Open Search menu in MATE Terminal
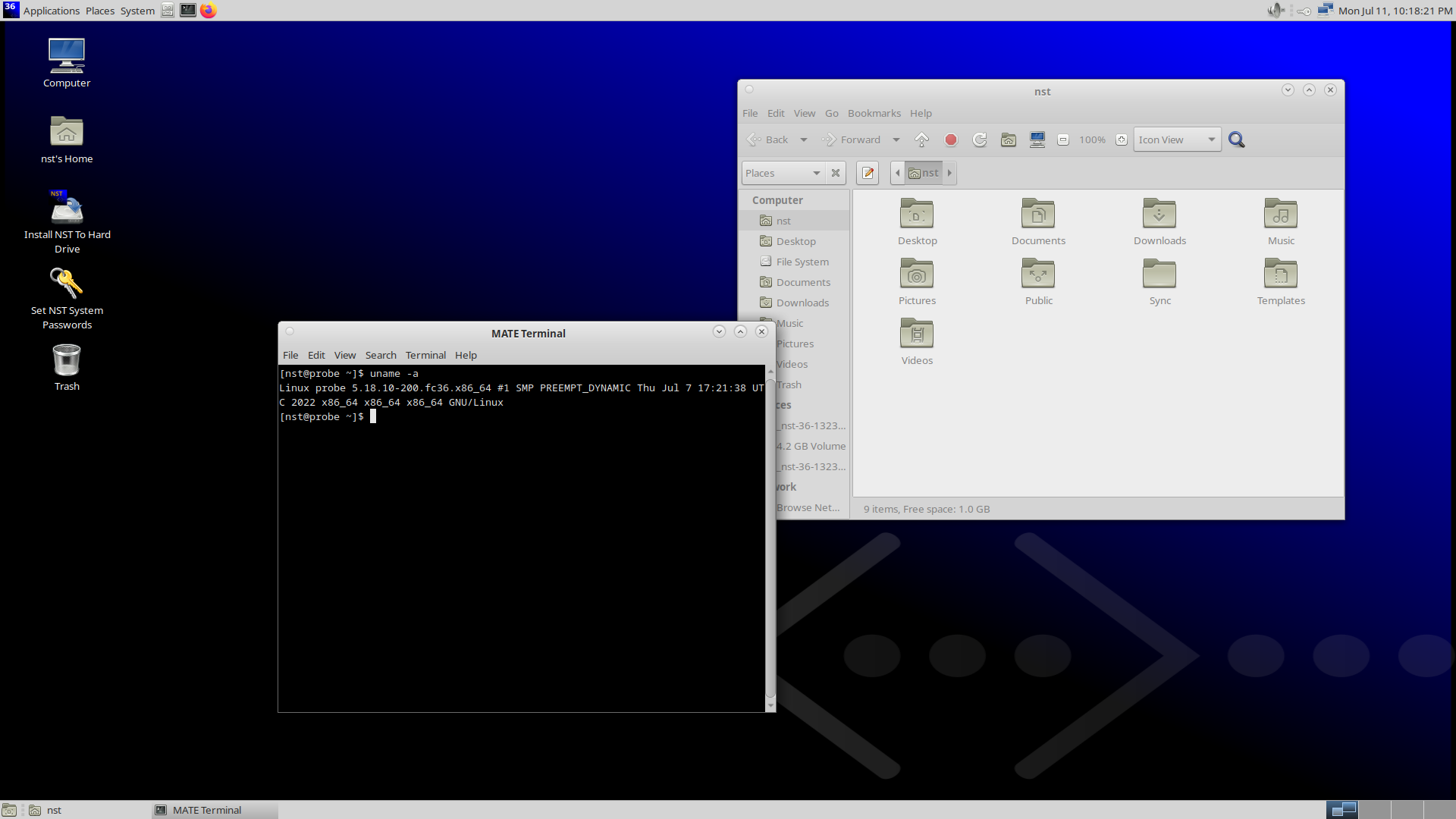Viewport: 1456px width, 819px height. click(x=381, y=355)
